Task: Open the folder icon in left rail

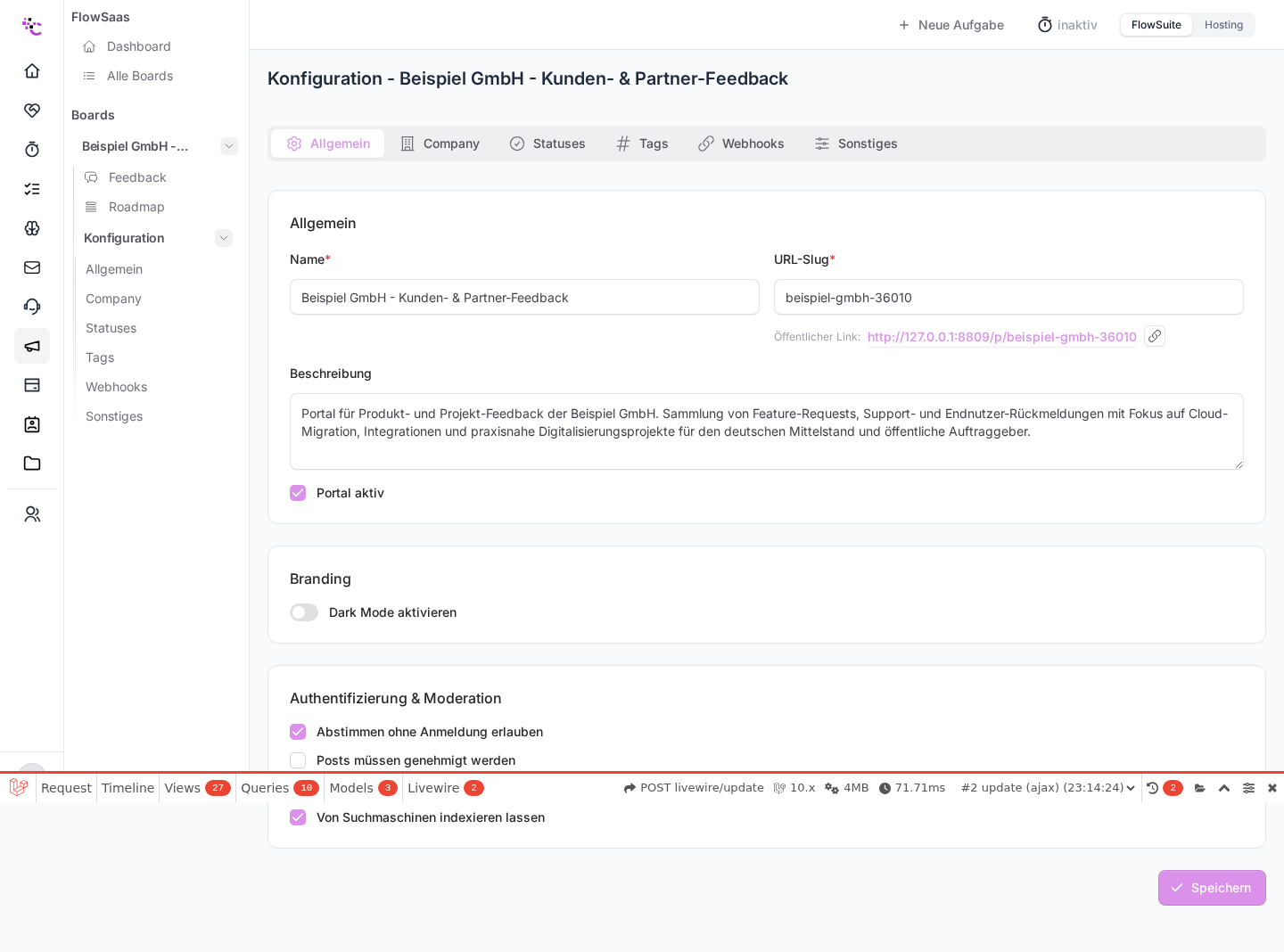Action: pyautogui.click(x=32, y=463)
